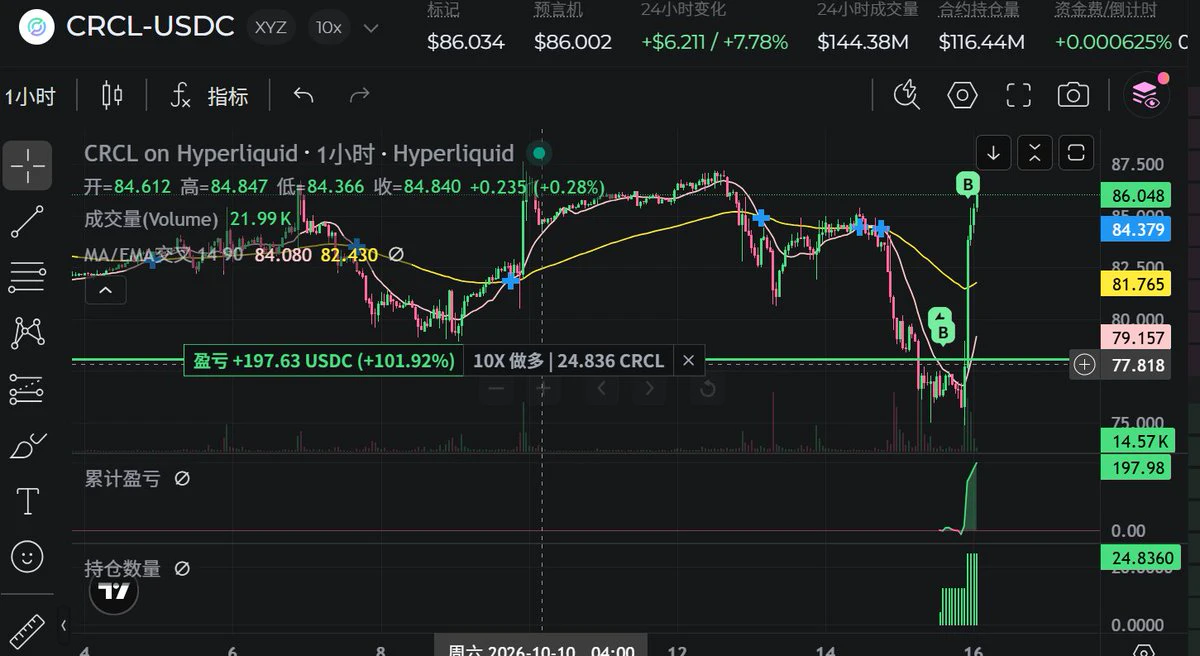This screenshot has height=656, width=1200.
Task: Open chart settings hexagon icon
Action: 962,96
